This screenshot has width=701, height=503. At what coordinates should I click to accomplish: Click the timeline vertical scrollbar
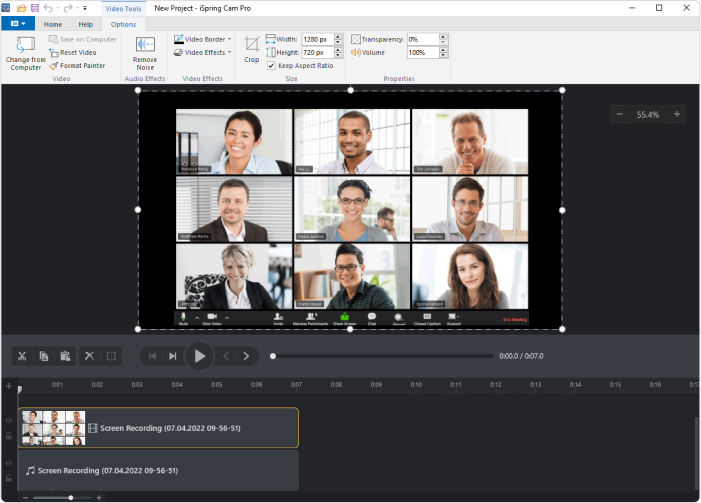[696, 452]
